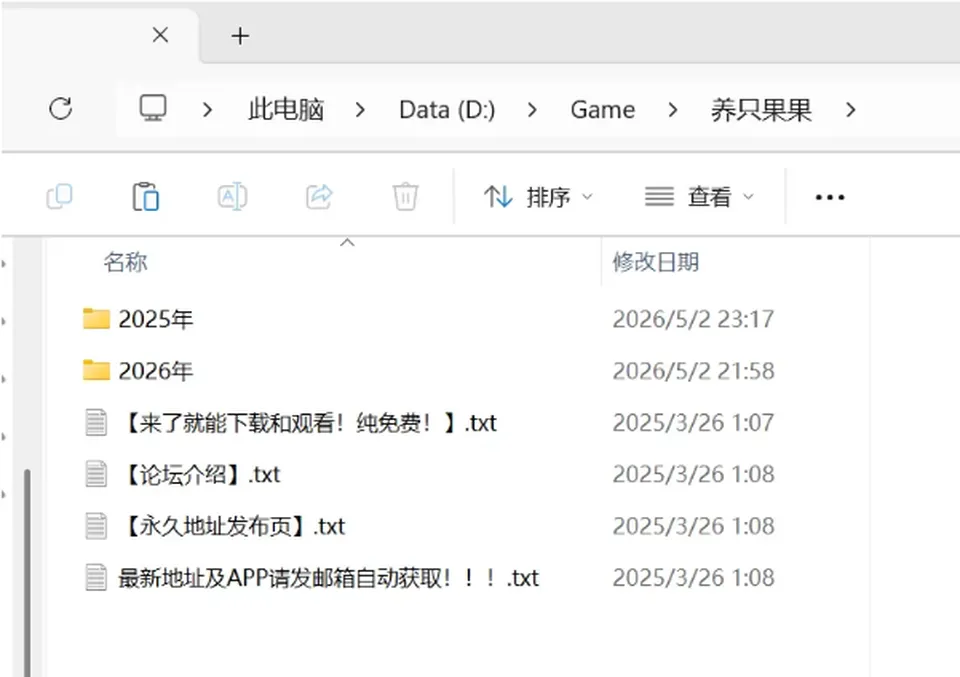Add a new tab with plus button
The width and height of the screenshot is (960, 677).
[240, 36]
